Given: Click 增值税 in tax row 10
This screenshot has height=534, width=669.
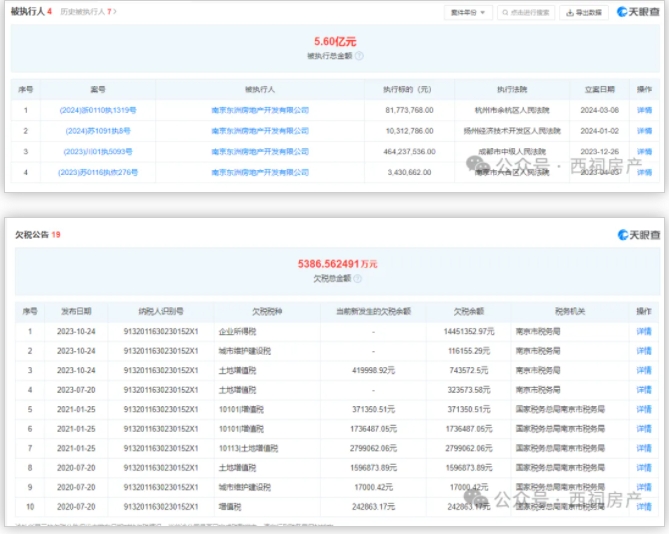Looking at the screenshot, I should (x=230, y=507).
